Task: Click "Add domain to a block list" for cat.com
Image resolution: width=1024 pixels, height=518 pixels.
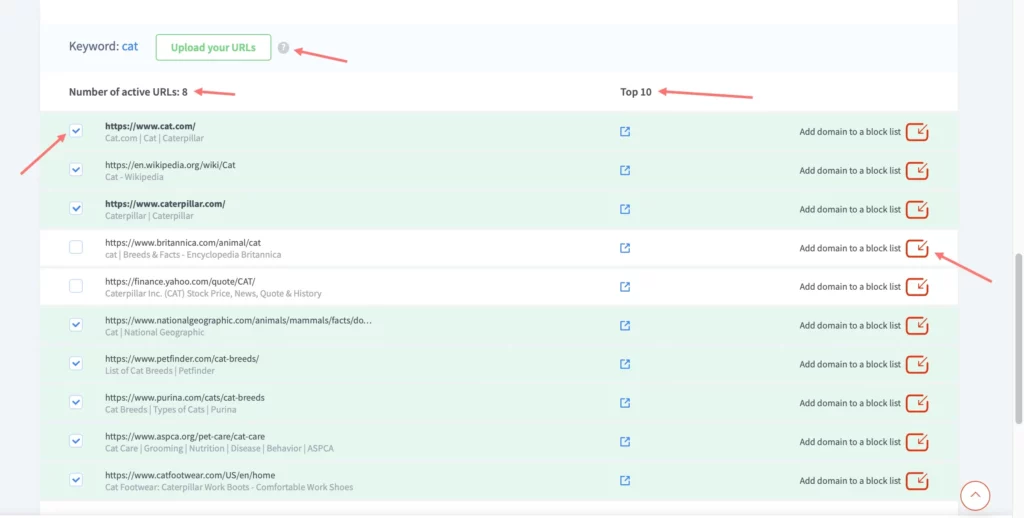Action: point(850,132)
